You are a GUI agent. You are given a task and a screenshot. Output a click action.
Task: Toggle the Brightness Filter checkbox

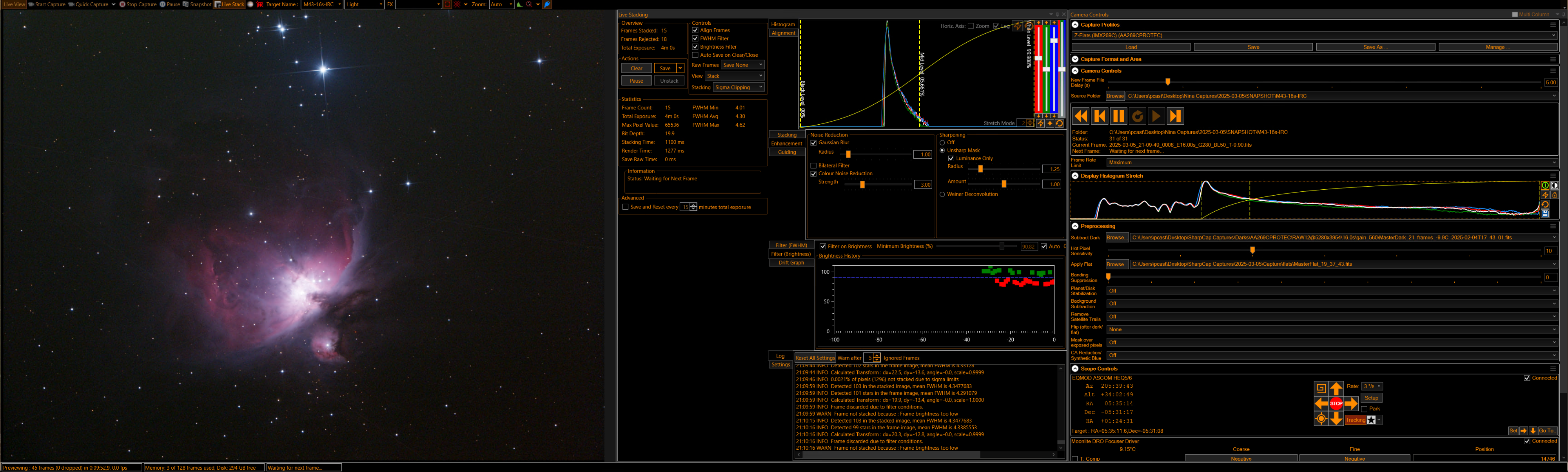point(695,46)
